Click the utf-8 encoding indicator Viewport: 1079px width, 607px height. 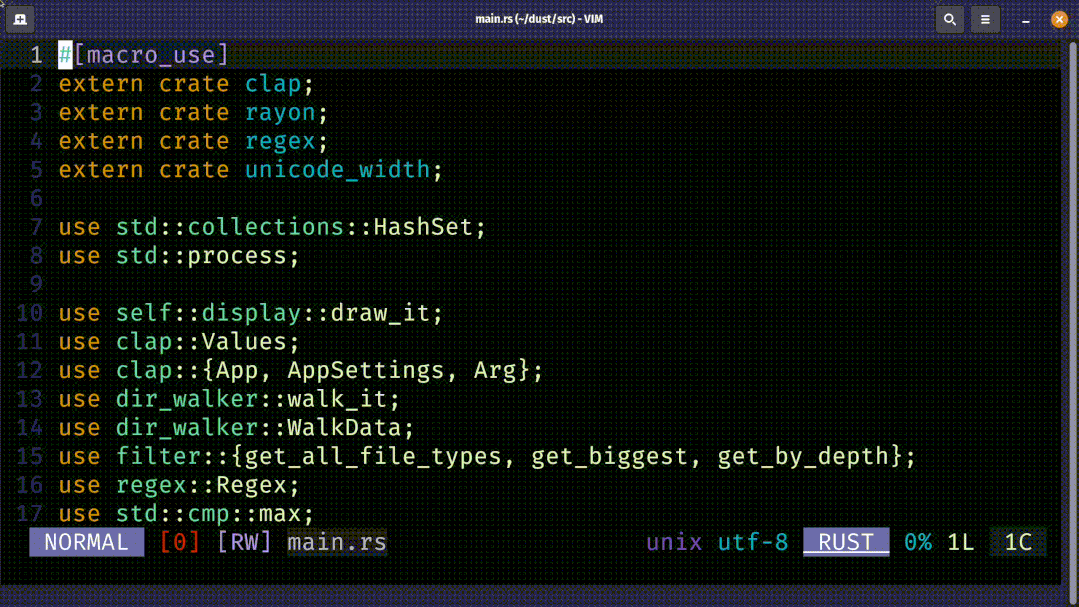pos(753,542)
